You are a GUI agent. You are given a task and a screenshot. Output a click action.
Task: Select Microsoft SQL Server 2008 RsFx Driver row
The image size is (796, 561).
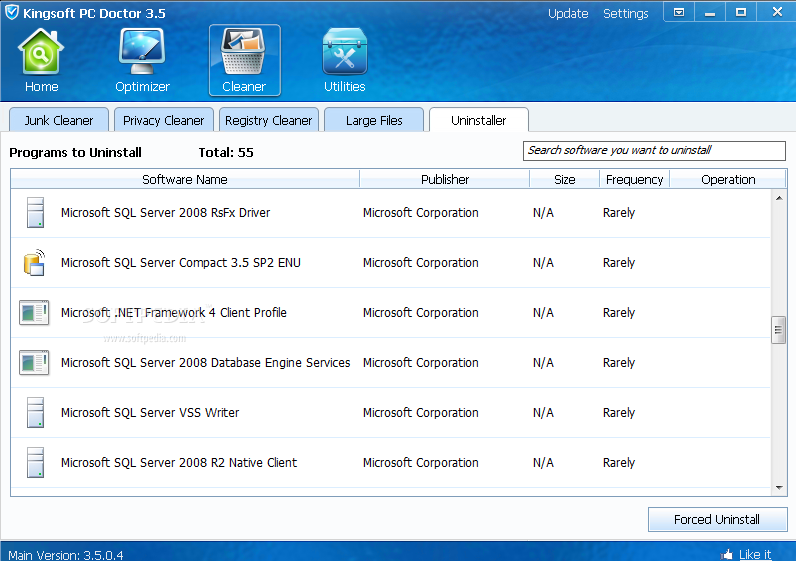click(x=391, y=213)
